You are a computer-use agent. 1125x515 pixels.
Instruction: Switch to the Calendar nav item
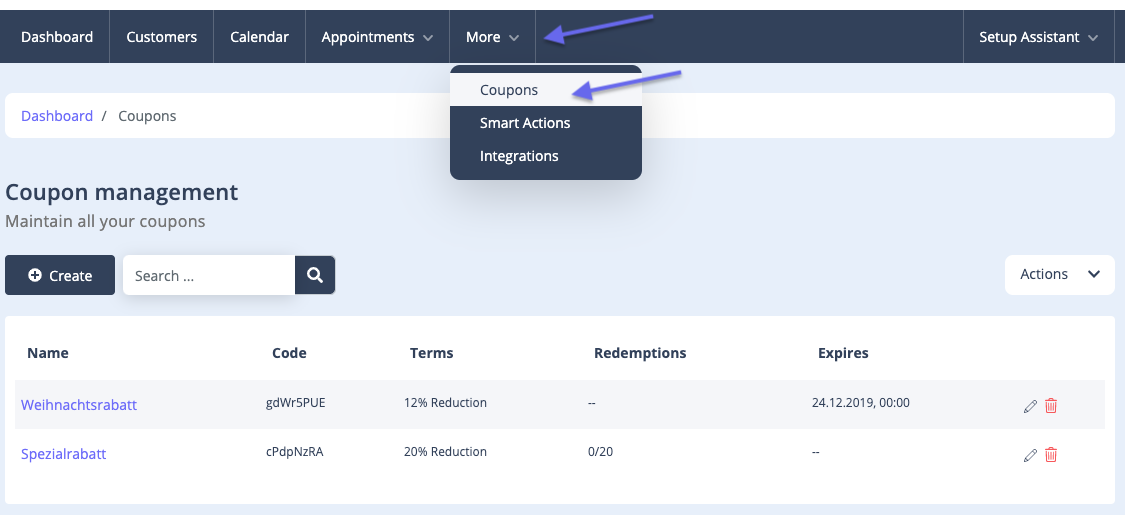tap(259, 37)
